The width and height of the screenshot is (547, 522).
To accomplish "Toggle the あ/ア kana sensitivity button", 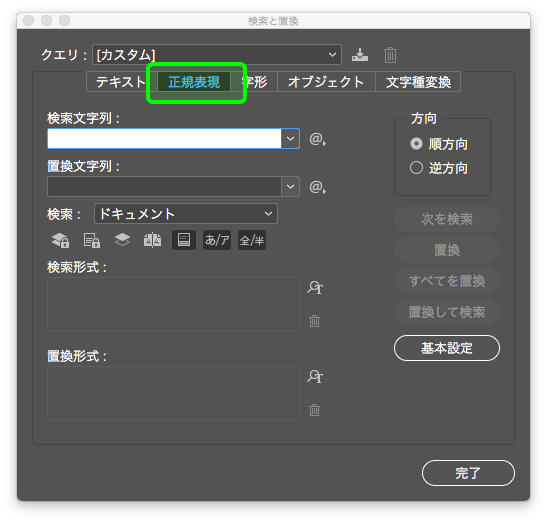I will click(x=217, y=240).
